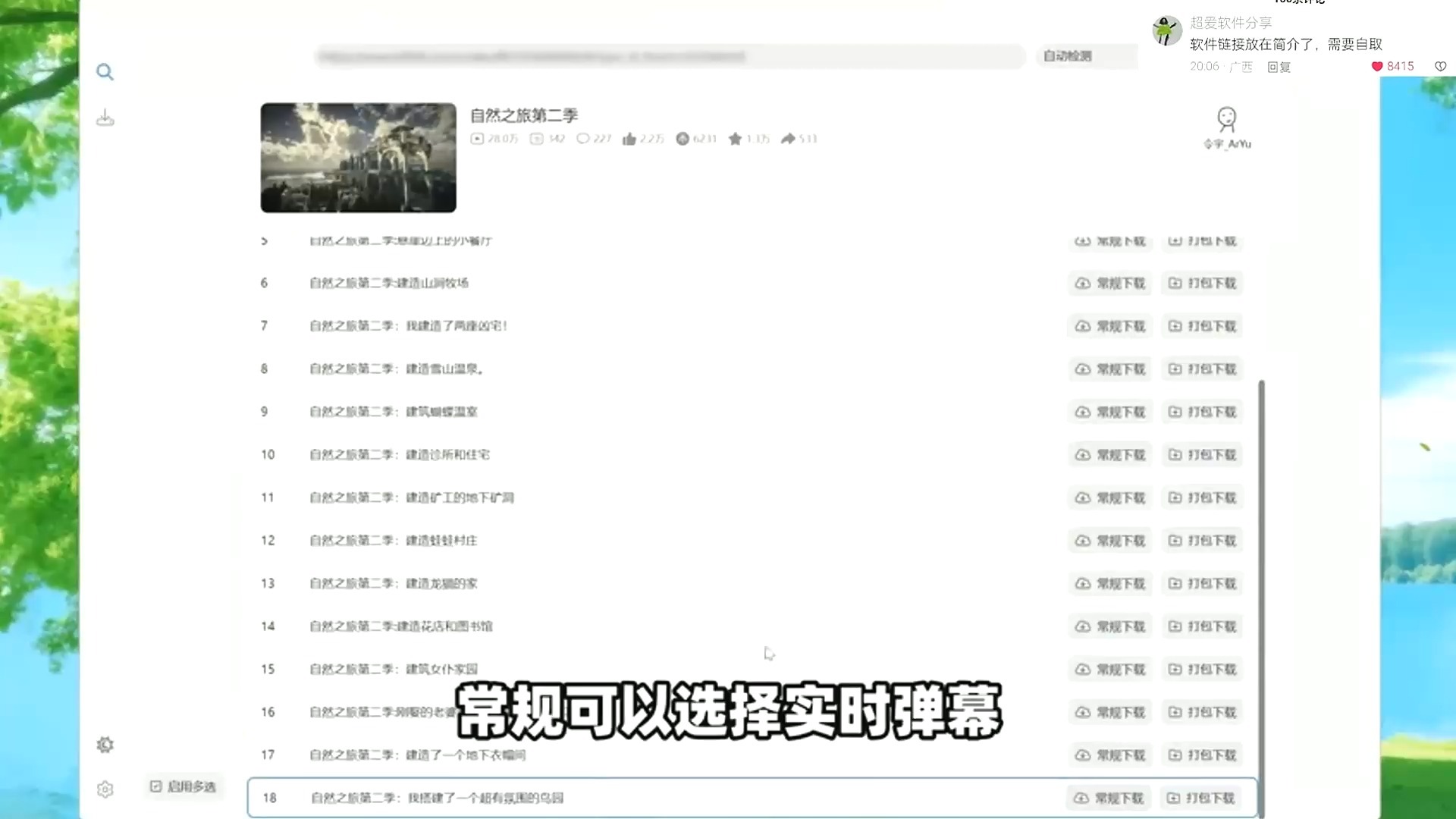Click the thumbs-up icon showing 2.2万
1456x819 pixels.
click(629, 139)
